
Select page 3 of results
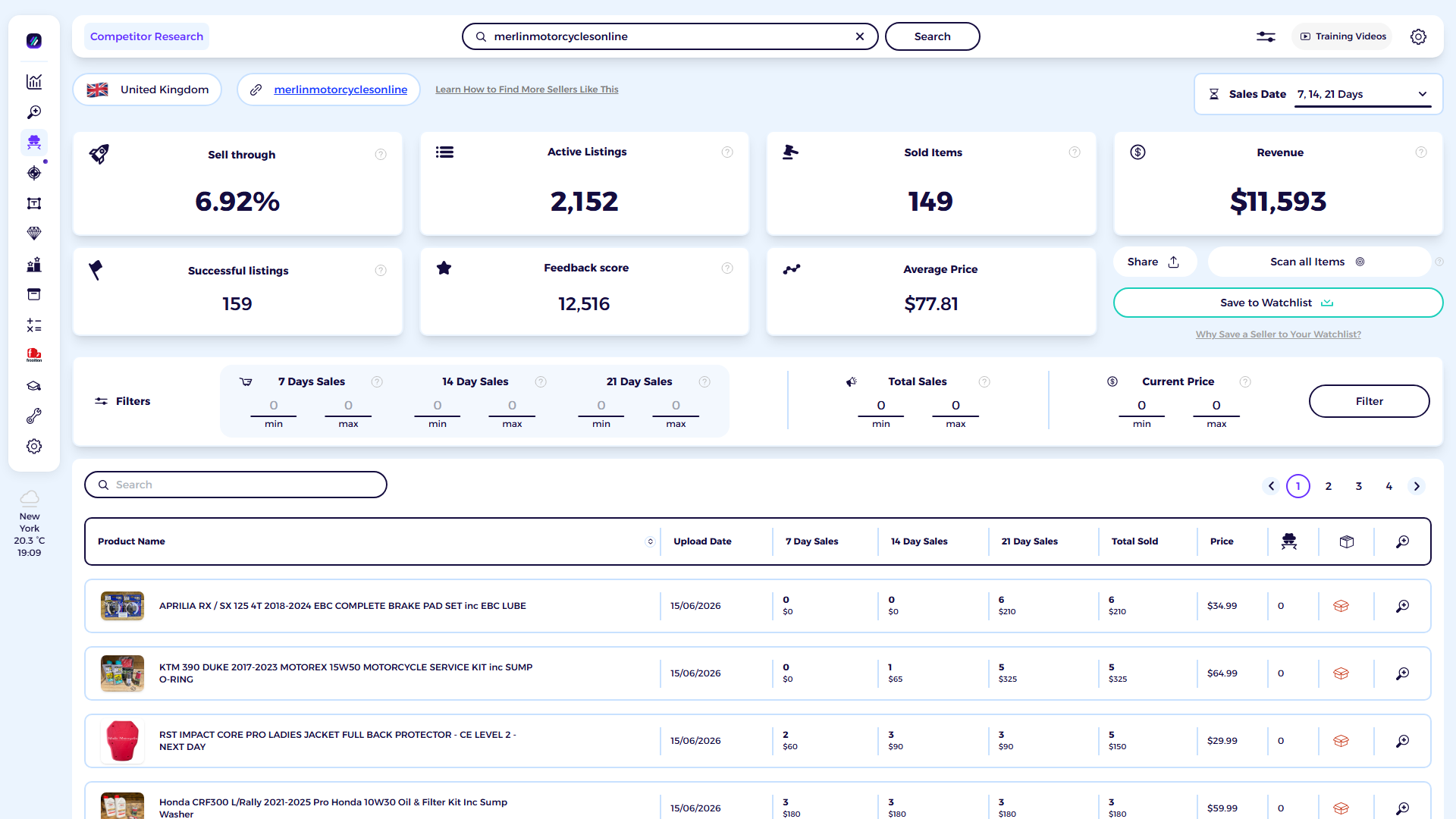click(x=1359, y=486)
